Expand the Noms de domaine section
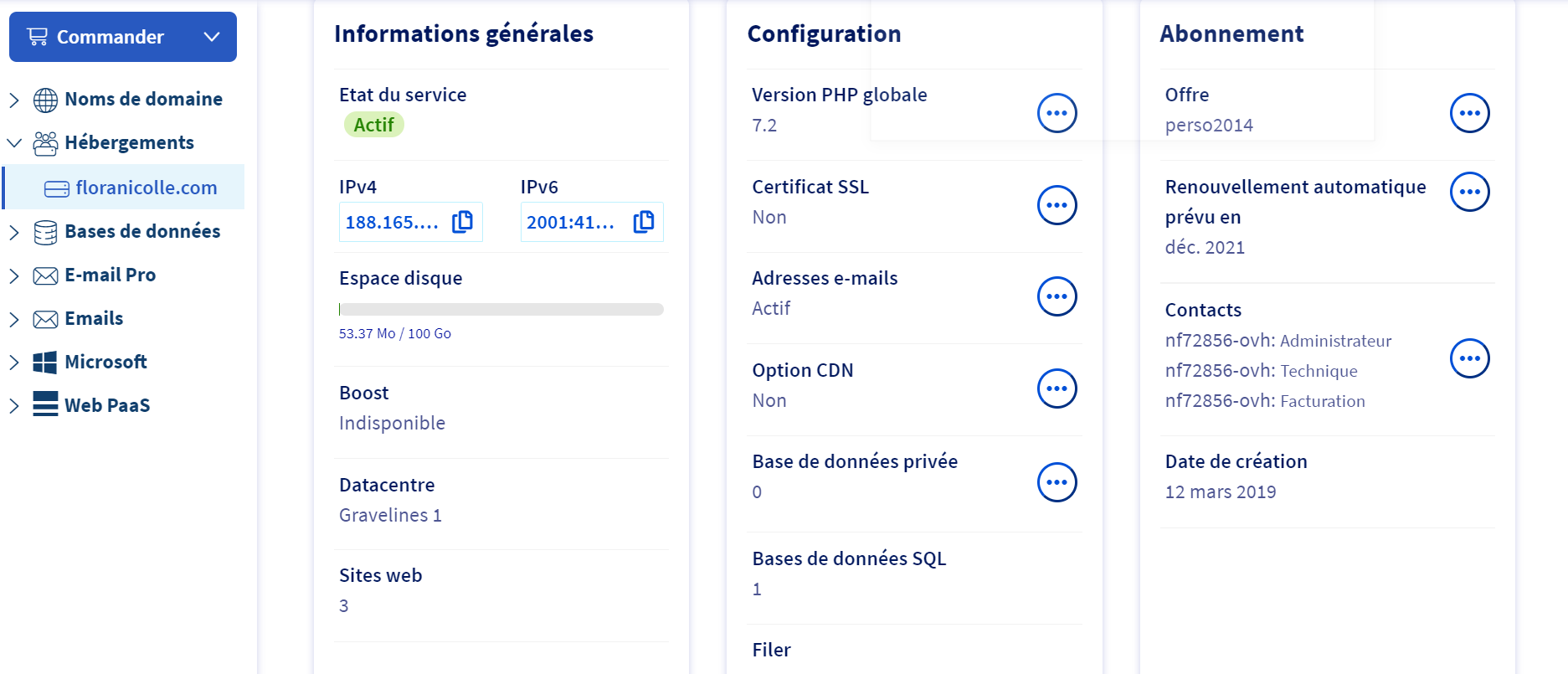1568x674 pixels. click(x=14, y=100)
